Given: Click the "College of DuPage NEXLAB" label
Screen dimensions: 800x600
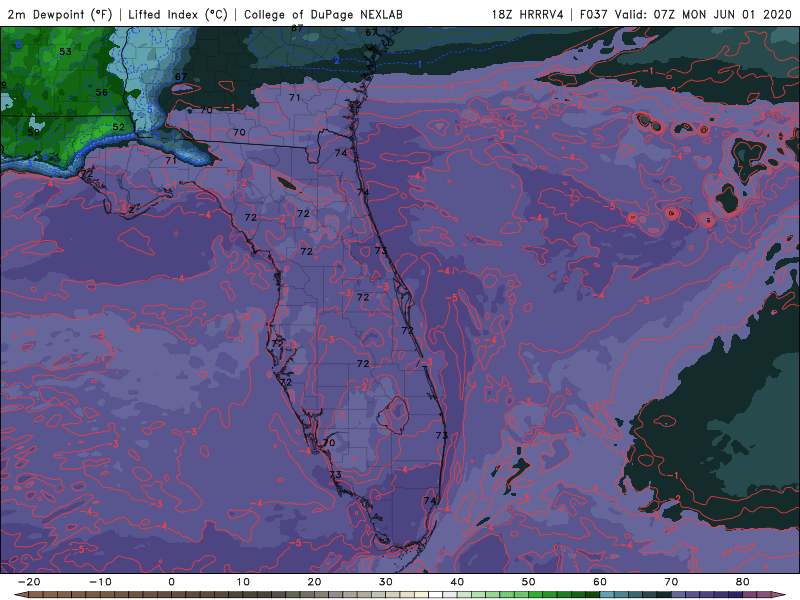Looking at the screenshot, I should pyautogui.click(x=323, y=15).
